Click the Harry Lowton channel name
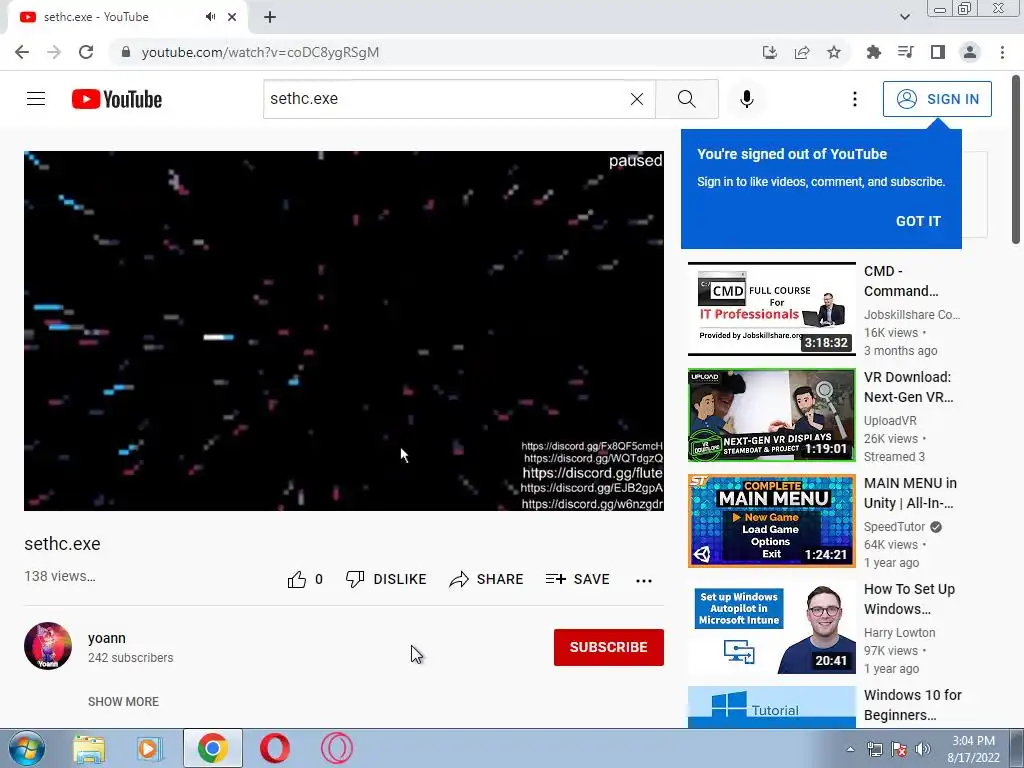The image size is (1024, 768). pos(899,632)
